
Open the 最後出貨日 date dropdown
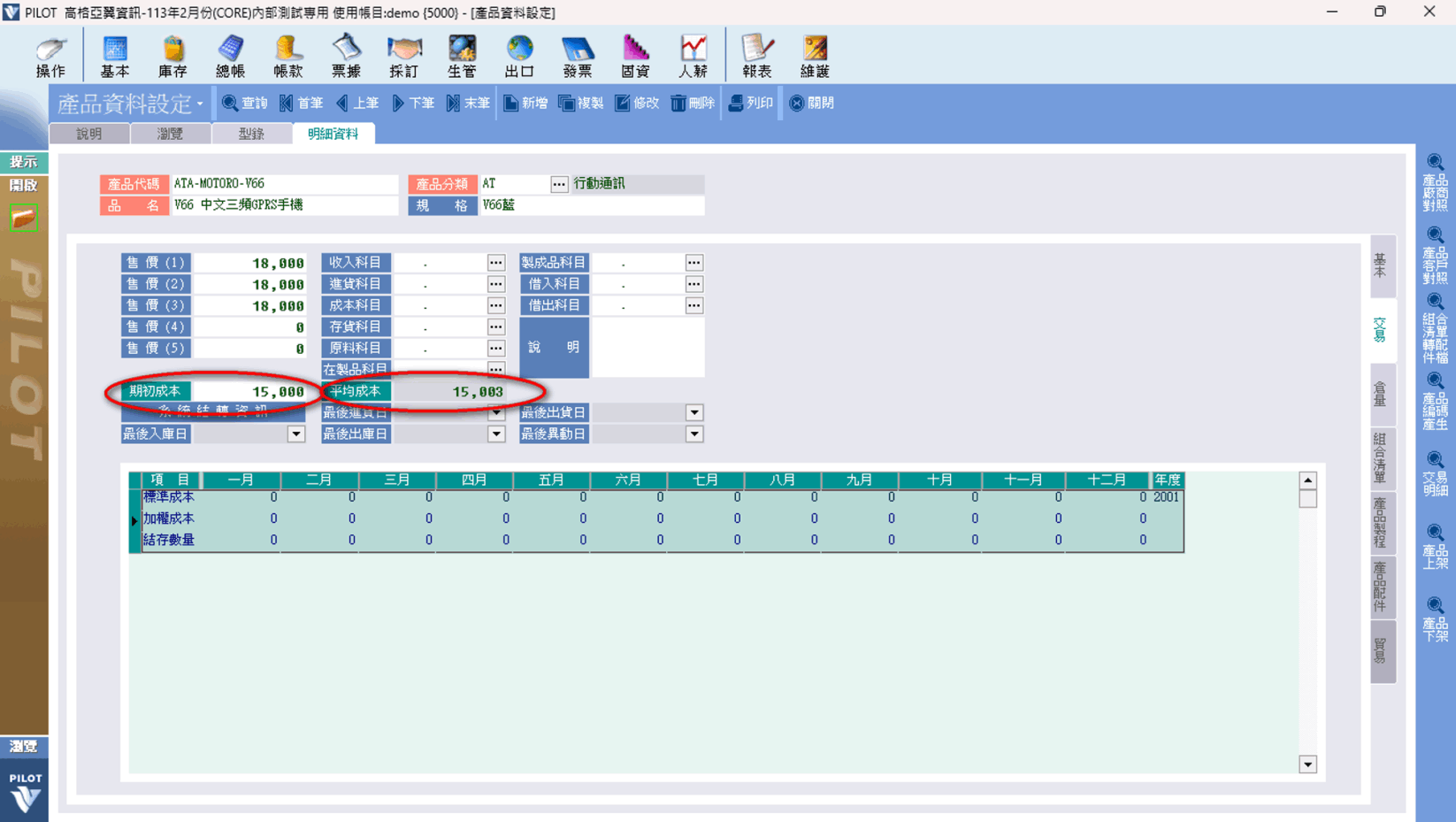pos(694,413)
